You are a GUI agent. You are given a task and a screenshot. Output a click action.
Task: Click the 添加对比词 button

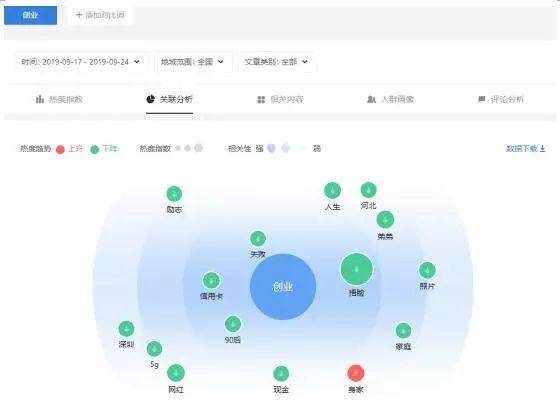pos(100,15)
